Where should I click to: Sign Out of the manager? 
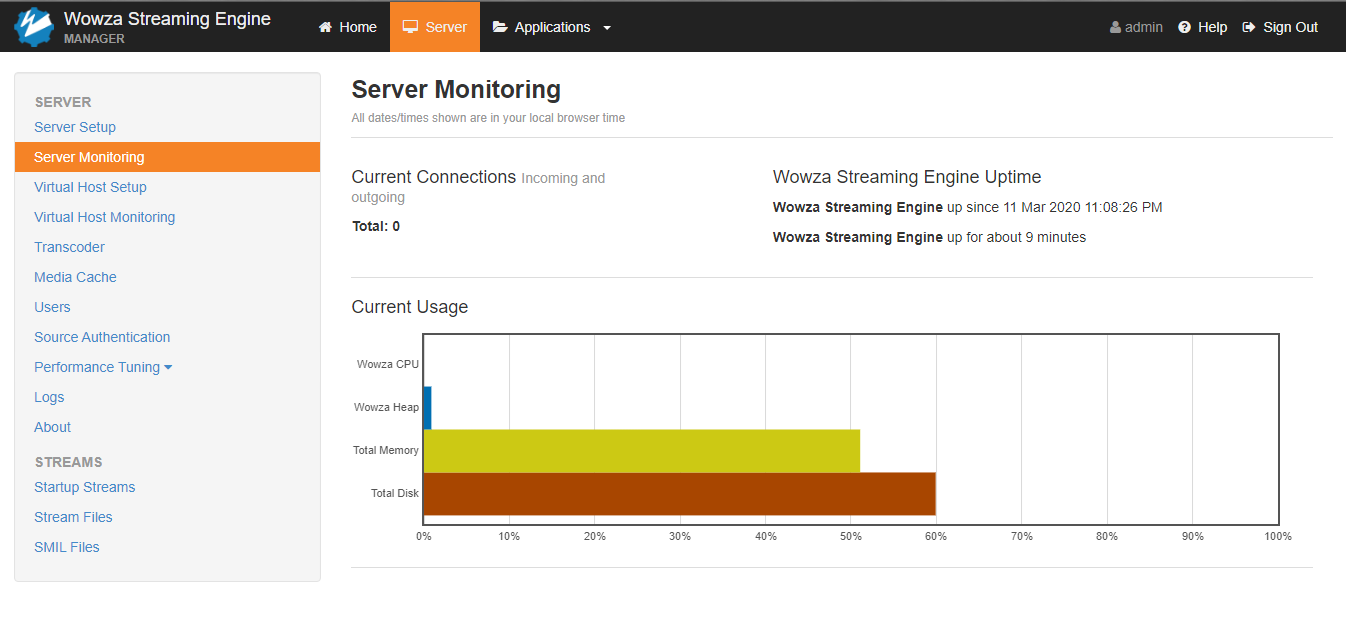(1280, 27)
